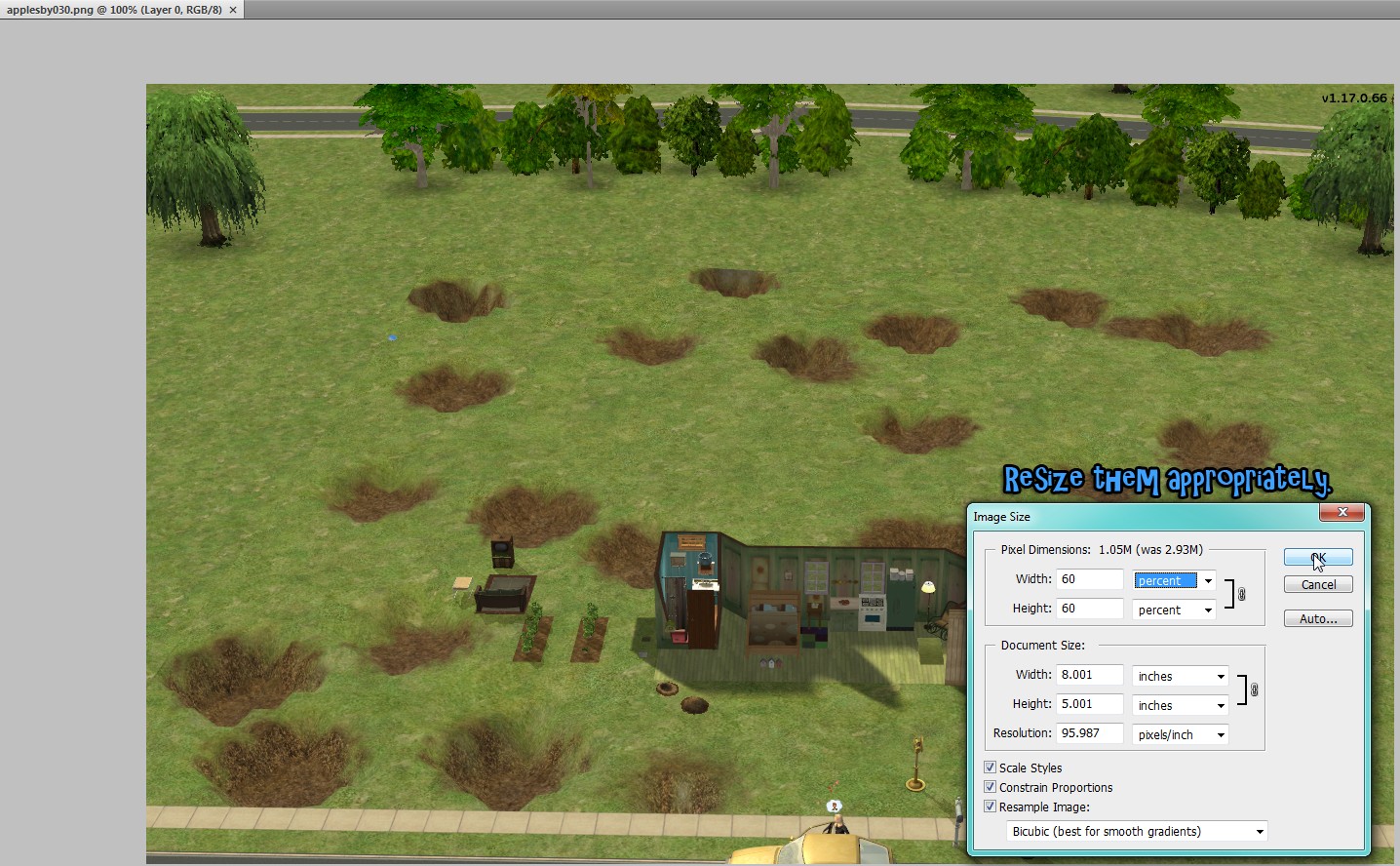1400x866 pixels.
Task: Click the document size chain link icon
Action: click(1254, 689)
